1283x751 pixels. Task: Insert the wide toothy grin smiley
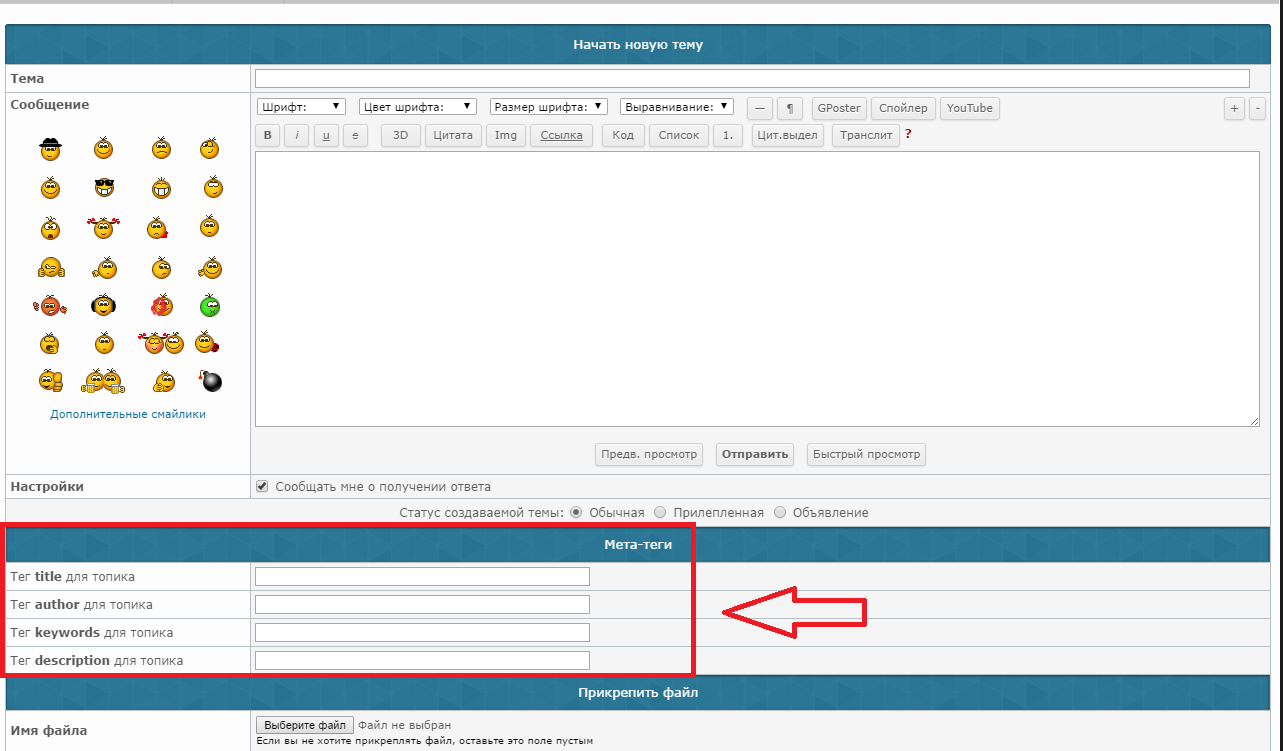click(x=161, y=187)
